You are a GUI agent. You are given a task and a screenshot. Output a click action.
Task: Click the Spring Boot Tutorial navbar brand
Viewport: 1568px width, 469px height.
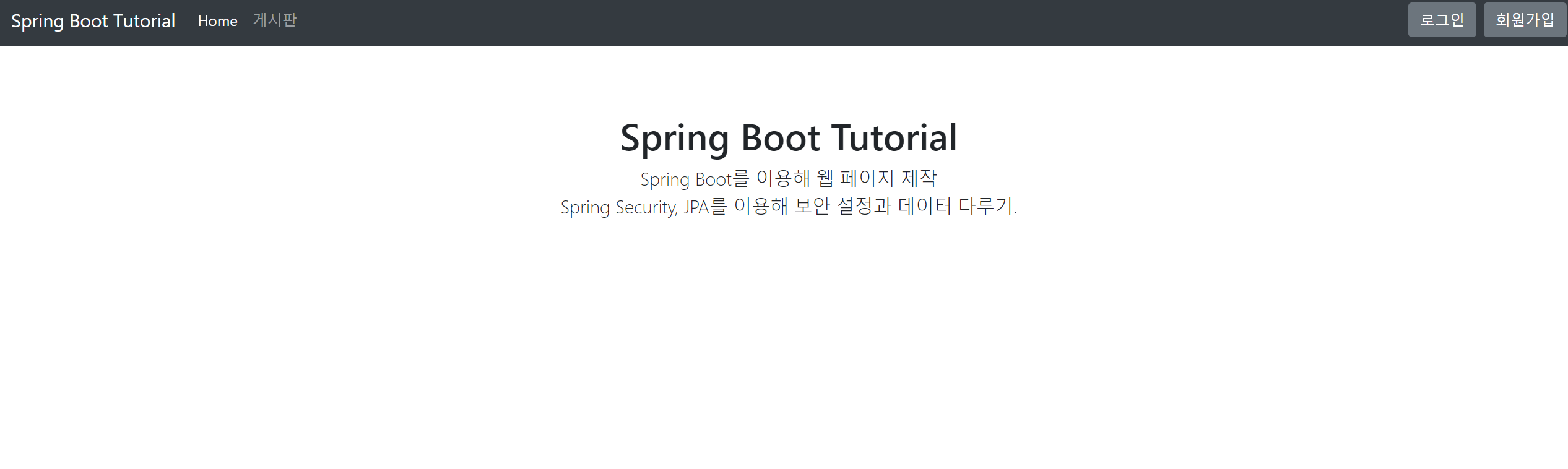pyautogui.click(x=93, y=21)
